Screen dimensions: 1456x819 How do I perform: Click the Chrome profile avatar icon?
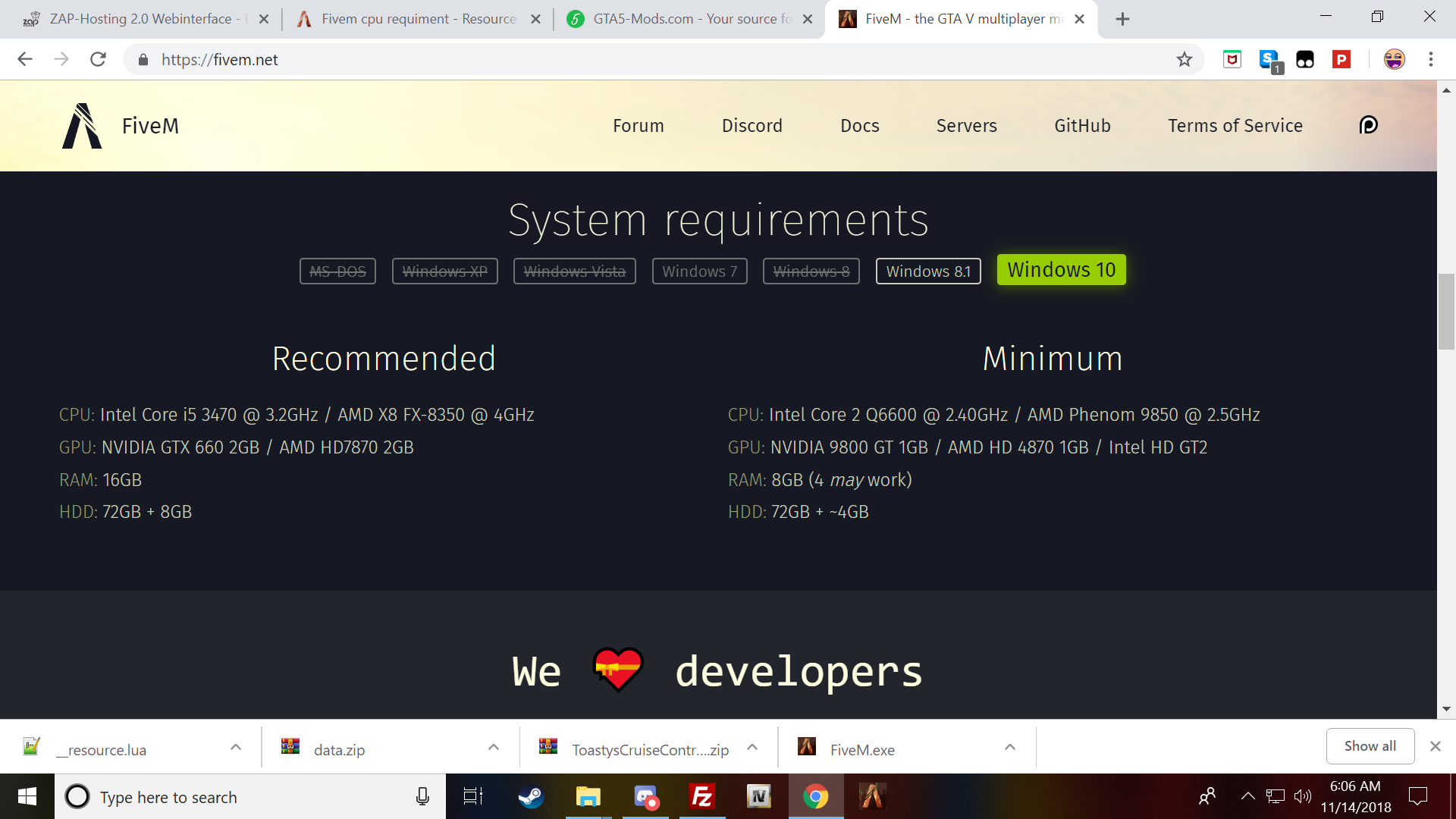tap(1394, 59)
